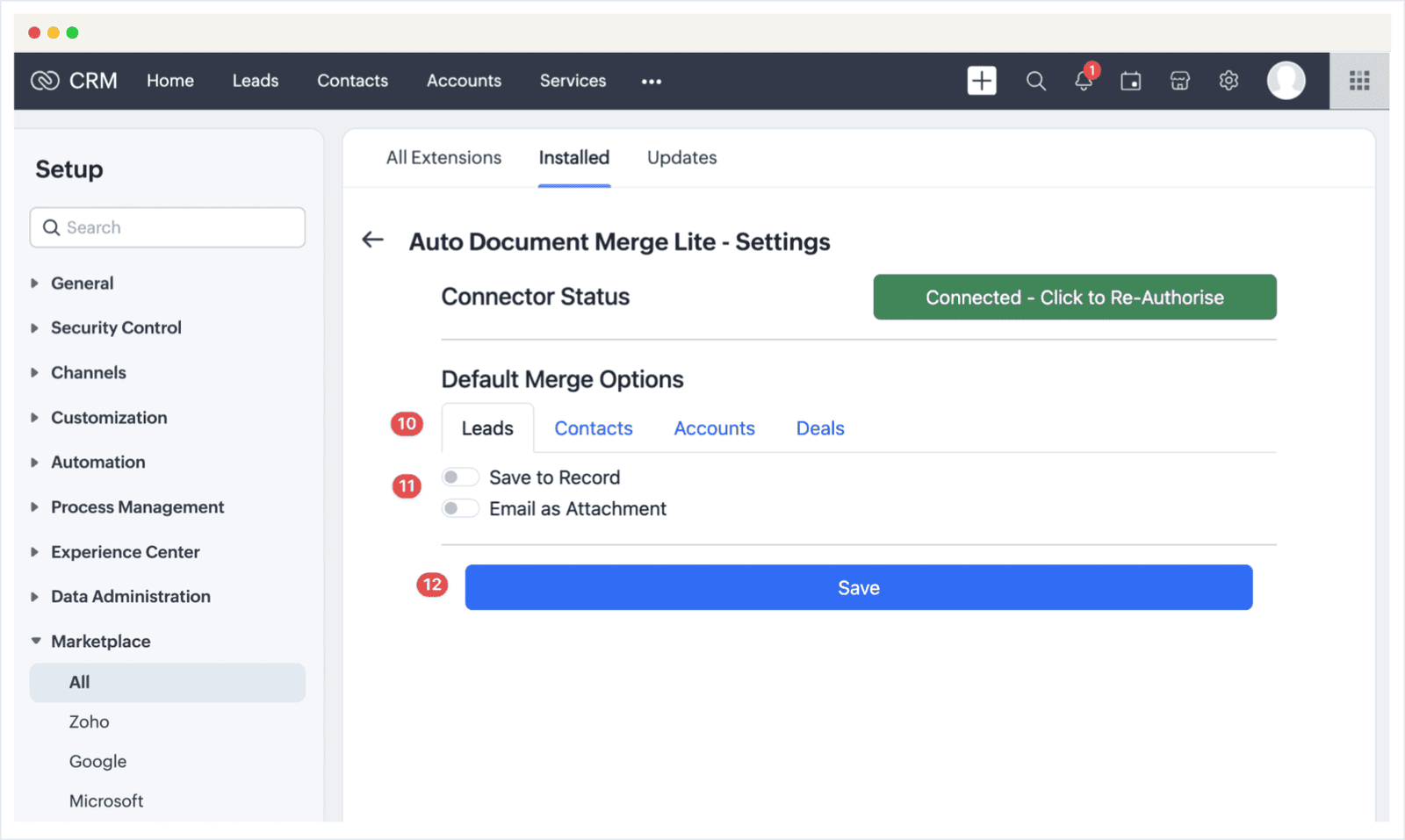
Task: Select Leads merge options tab
Action: (487, 428)
